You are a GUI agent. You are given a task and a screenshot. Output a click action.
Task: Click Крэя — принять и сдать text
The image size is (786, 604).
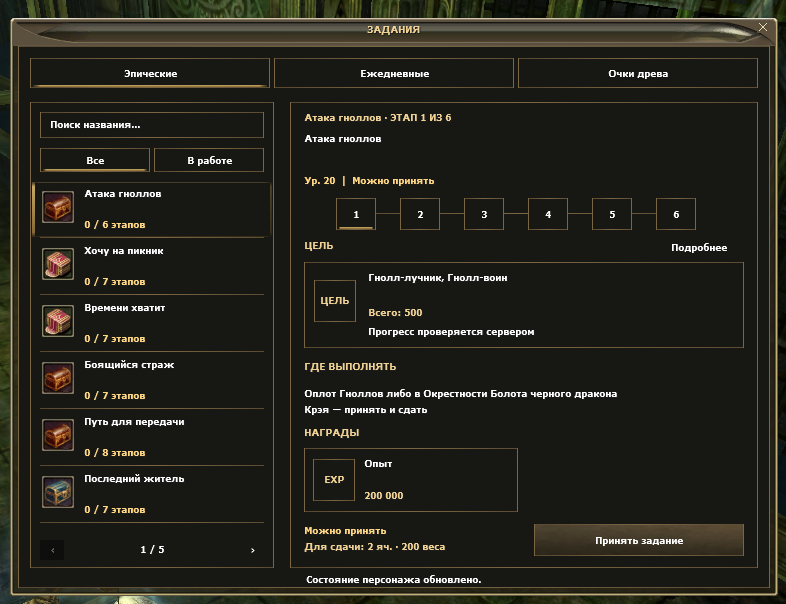[365, 410]
